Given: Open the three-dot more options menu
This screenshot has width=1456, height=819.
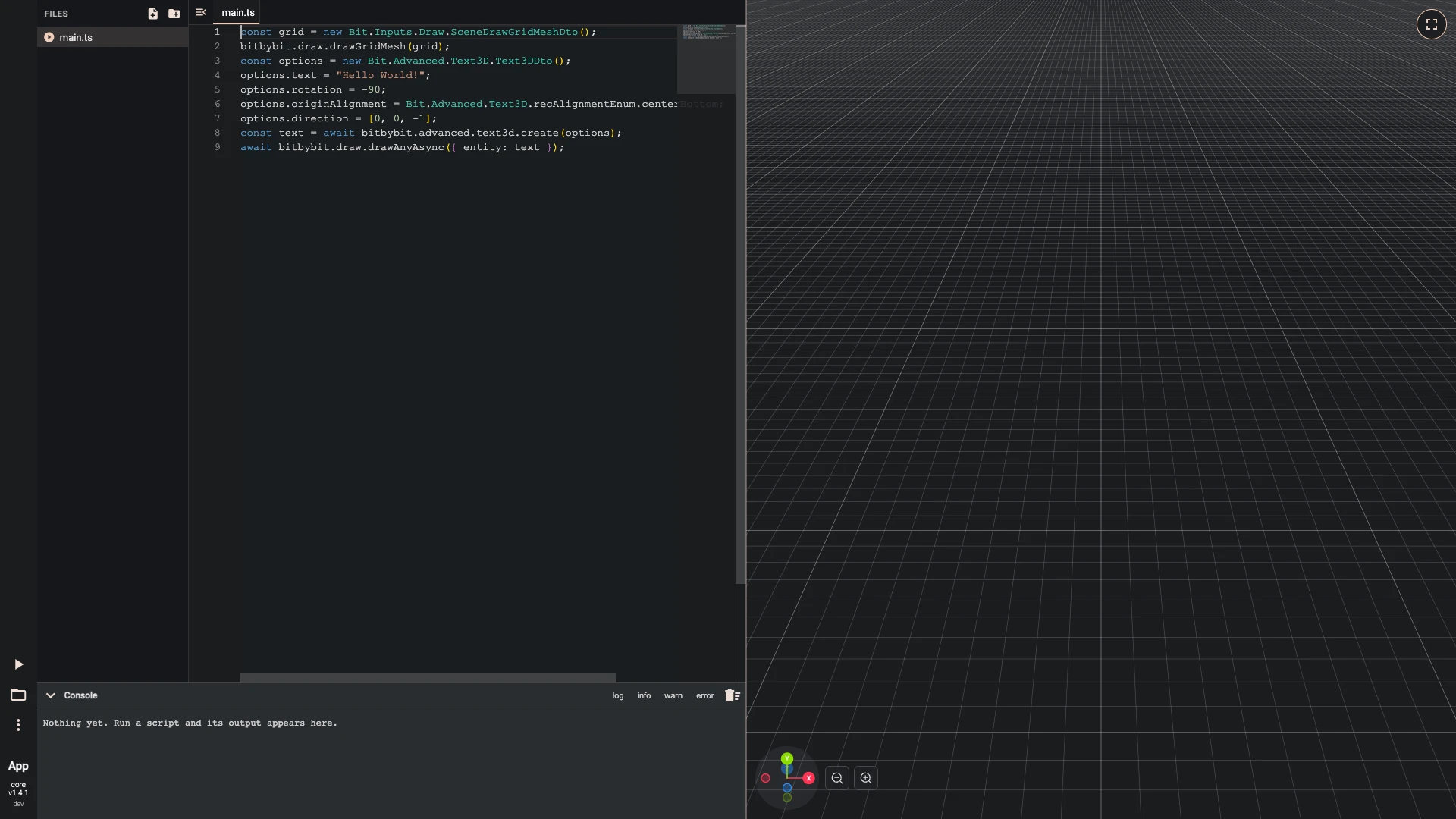Looking at the screenshot, I should (x=18, y=725).
